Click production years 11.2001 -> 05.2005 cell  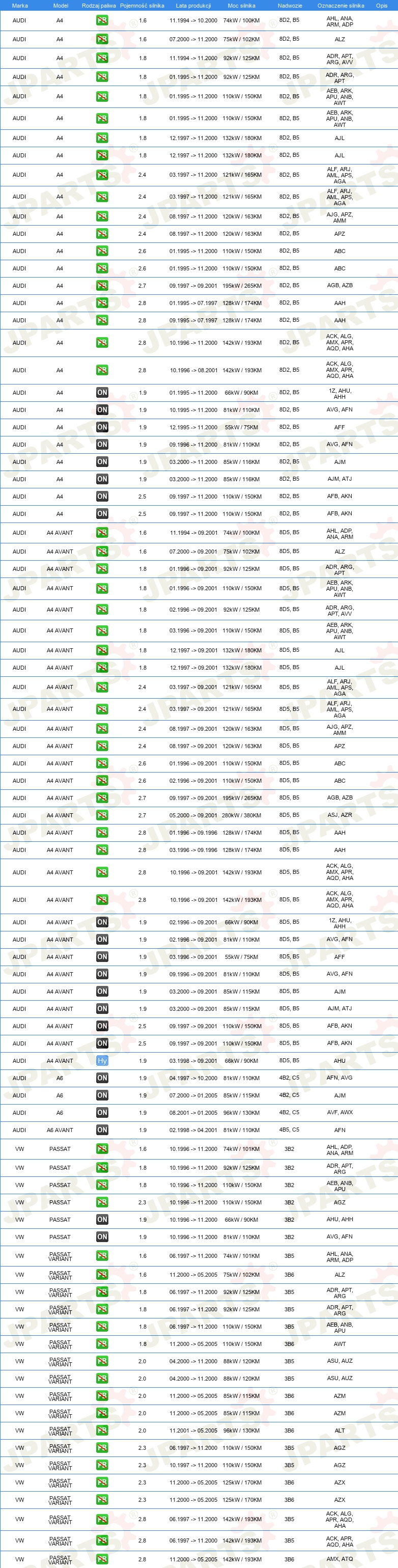click(x=193, y=1431)
